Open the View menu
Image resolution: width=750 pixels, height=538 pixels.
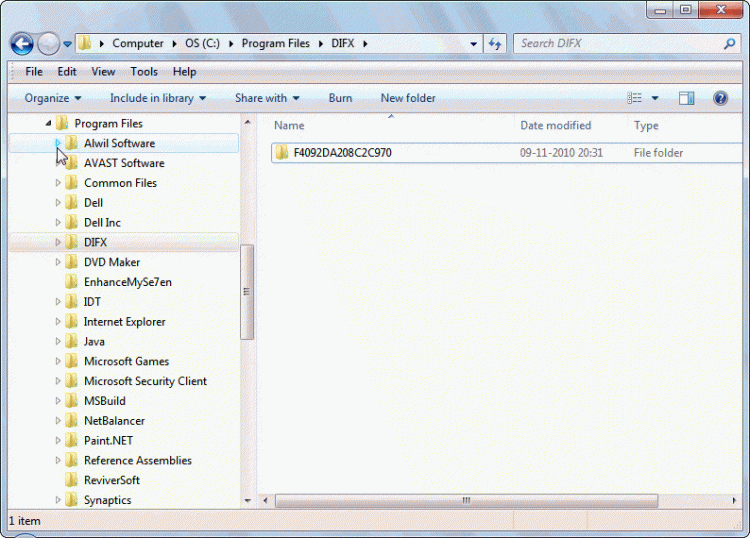click(103, 72)
